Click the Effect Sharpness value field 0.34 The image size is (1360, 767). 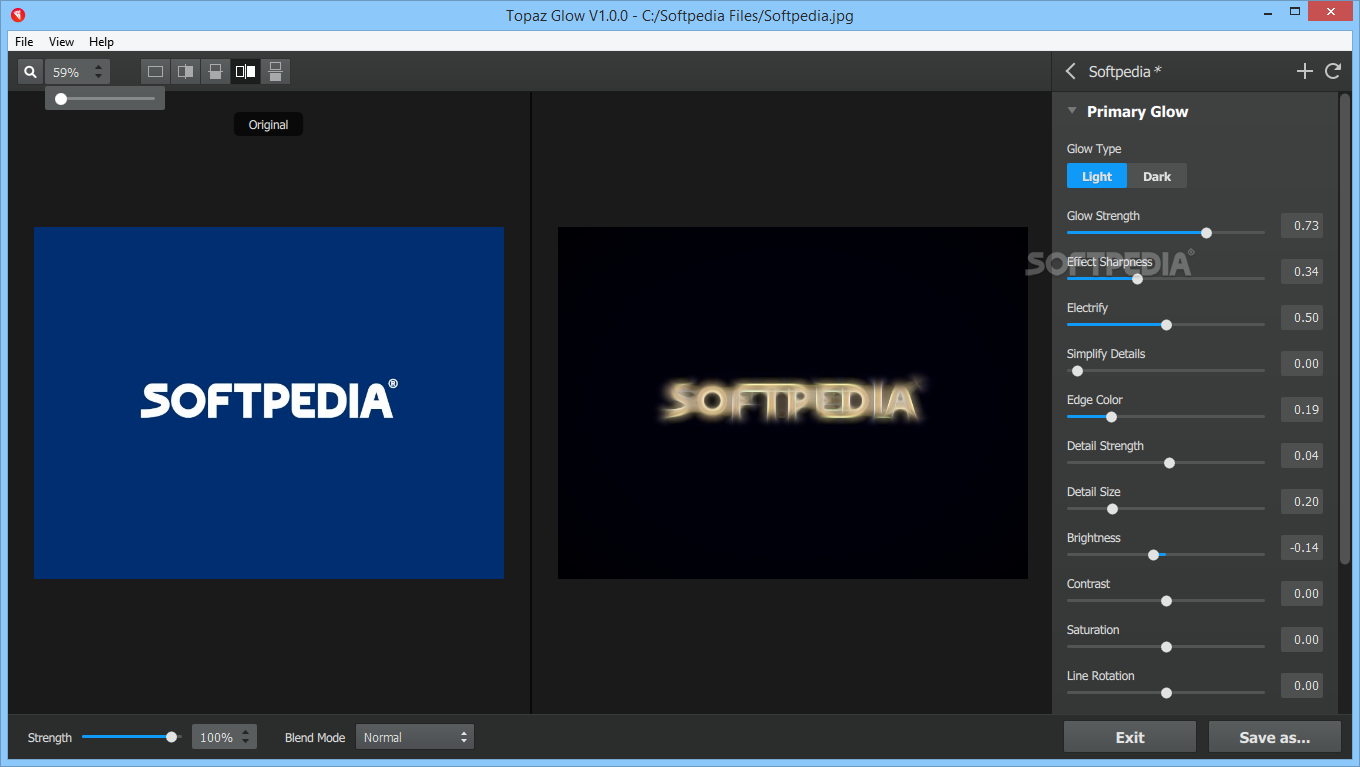click(1302, 271)
